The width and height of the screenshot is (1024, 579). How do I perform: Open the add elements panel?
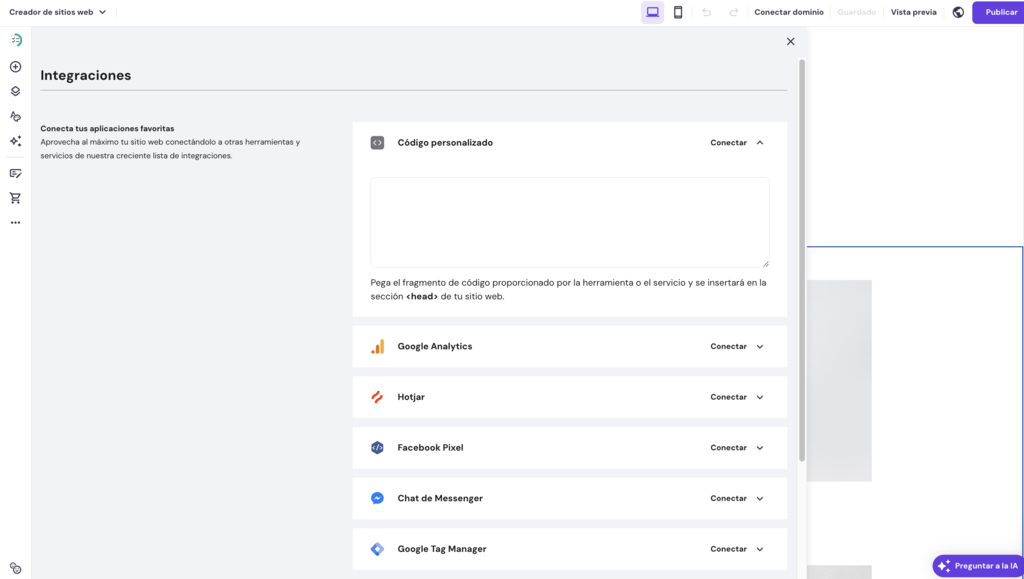tap(15, 66)
